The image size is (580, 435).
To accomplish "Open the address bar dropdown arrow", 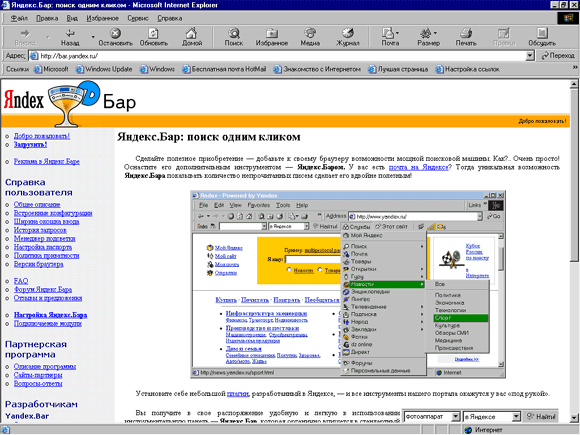I will 530,56.
